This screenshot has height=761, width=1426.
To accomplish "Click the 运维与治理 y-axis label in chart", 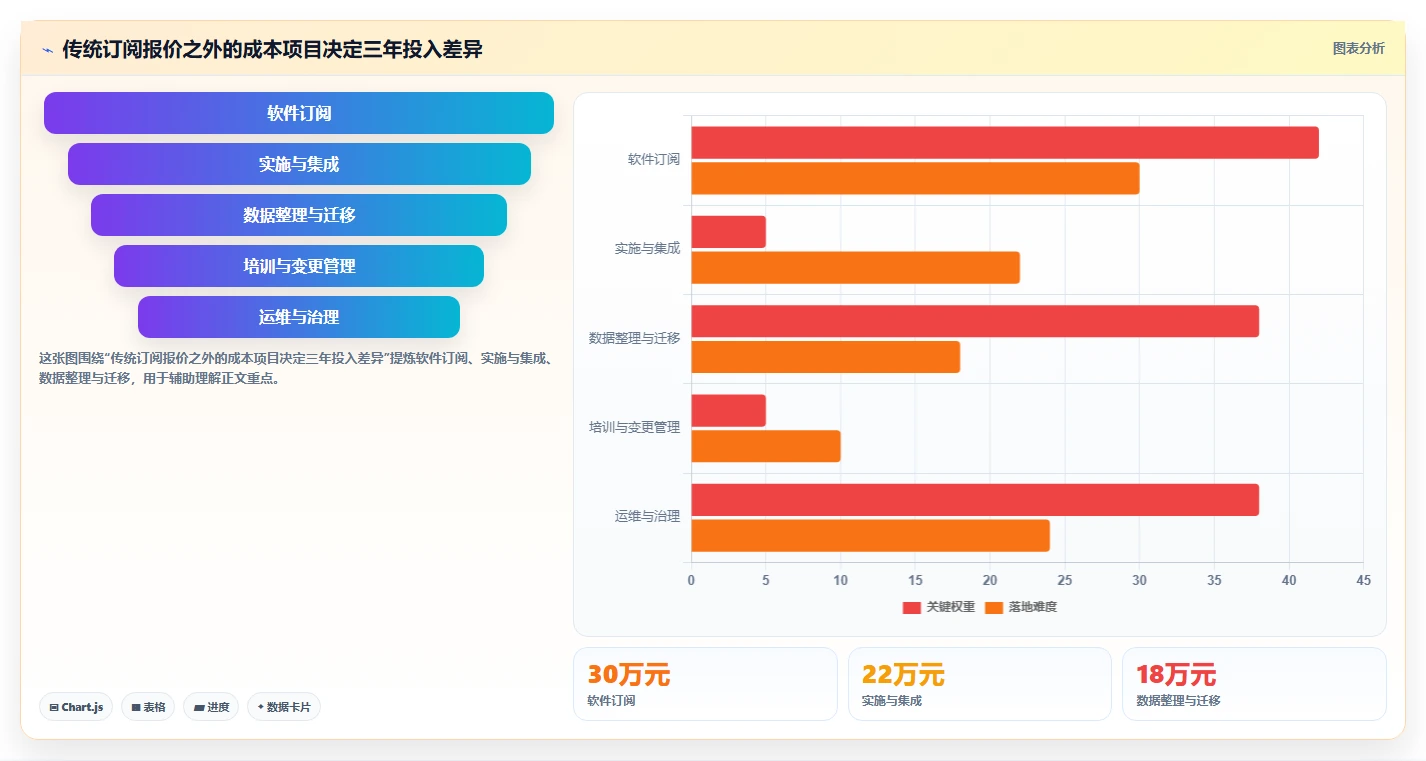I will click(x=647, y=516).
